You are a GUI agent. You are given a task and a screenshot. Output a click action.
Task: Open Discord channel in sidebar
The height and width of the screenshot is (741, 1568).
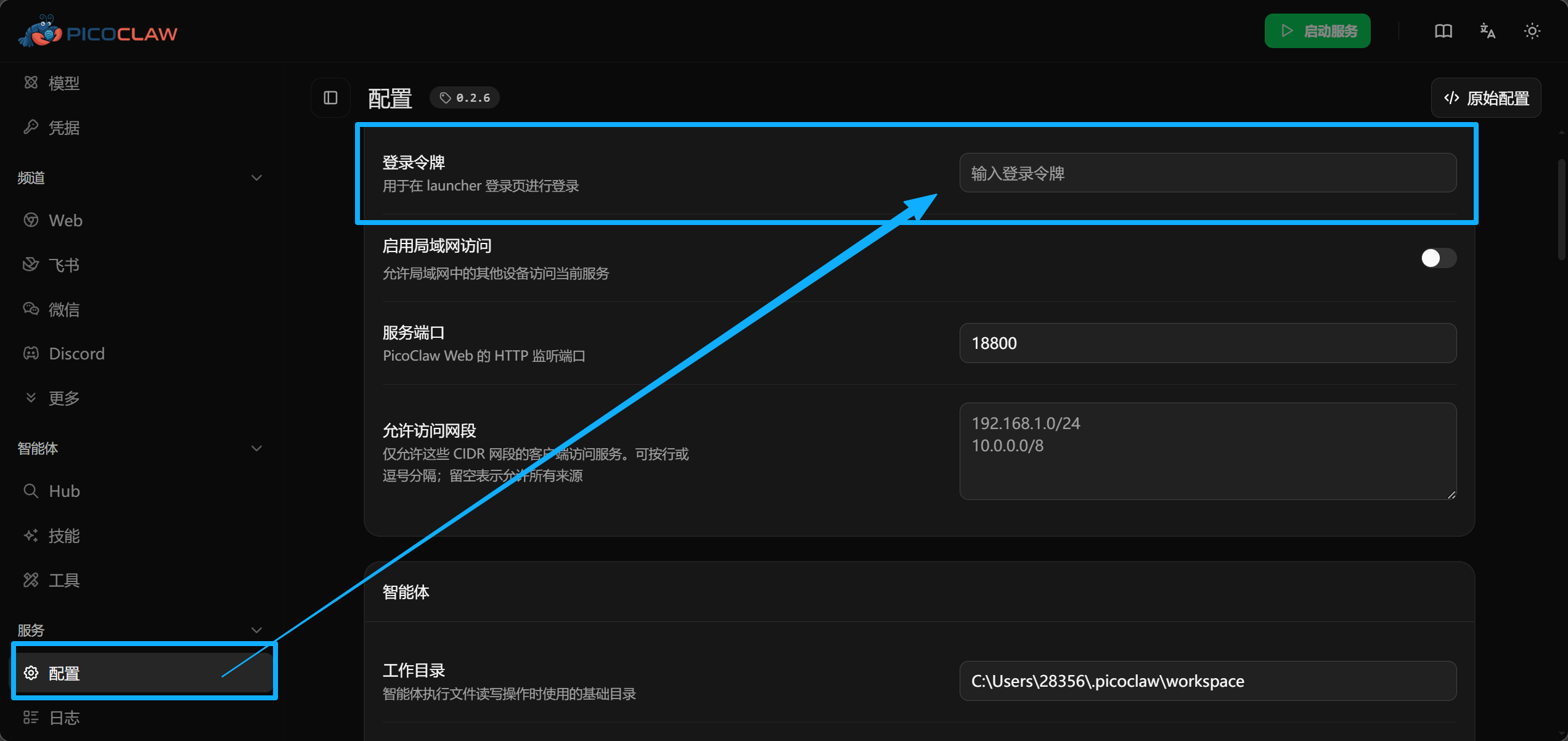click(76, 353)
